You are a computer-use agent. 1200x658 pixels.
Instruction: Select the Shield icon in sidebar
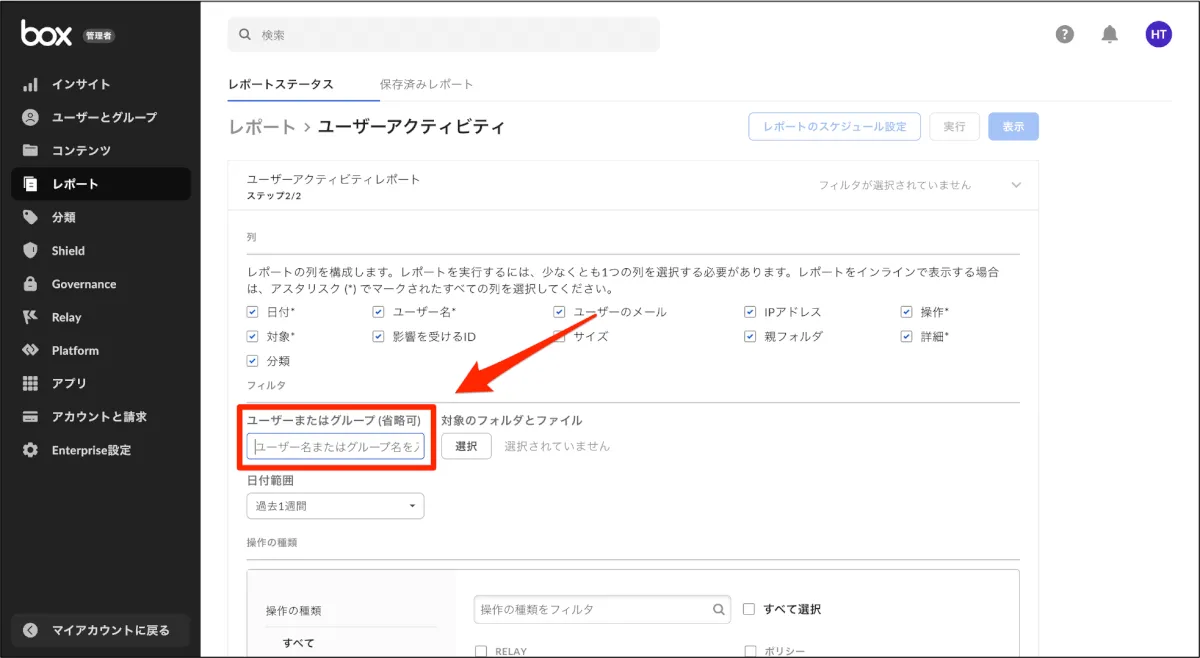click(x=31, y=251)
